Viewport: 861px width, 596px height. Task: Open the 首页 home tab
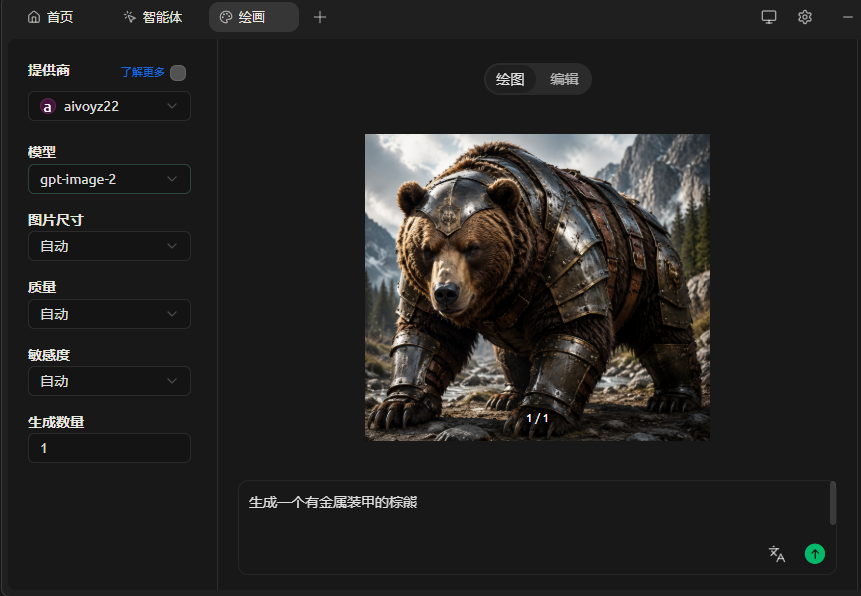[x=50, y=17]
